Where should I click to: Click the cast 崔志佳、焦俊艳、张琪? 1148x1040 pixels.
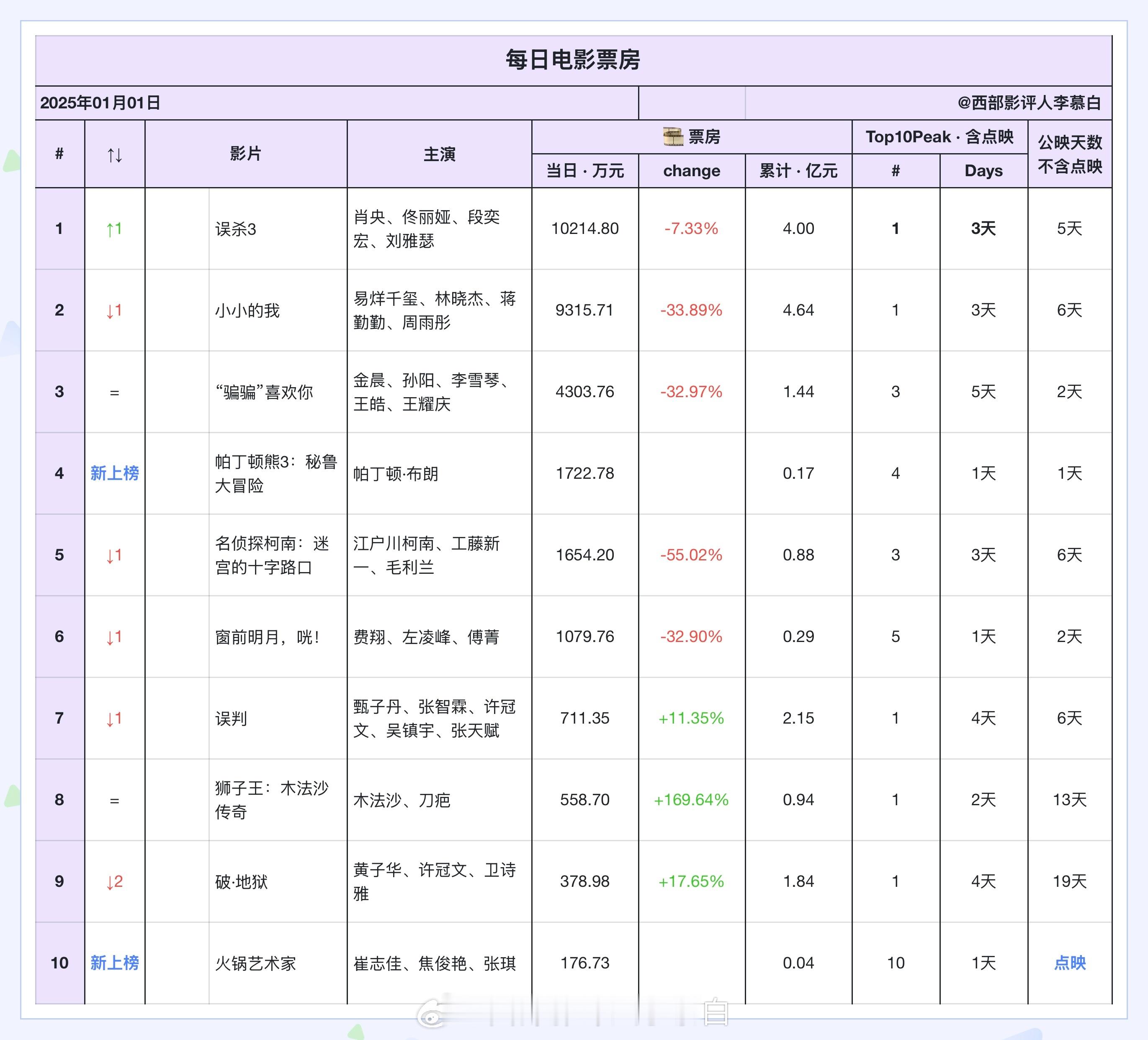(435, 963)
